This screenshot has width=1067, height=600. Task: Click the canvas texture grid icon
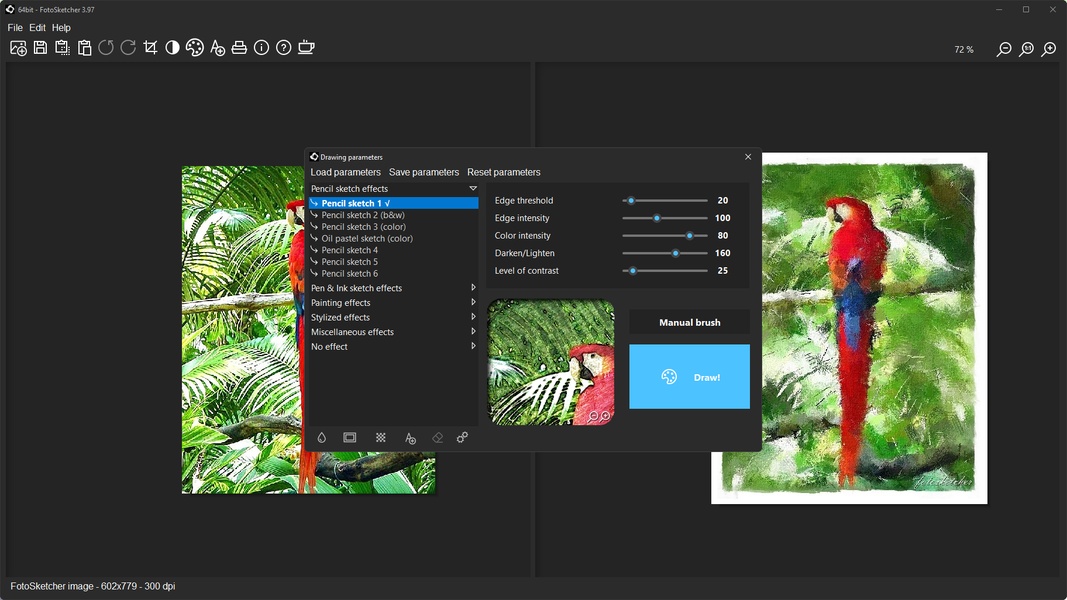[x=381, y=438]
